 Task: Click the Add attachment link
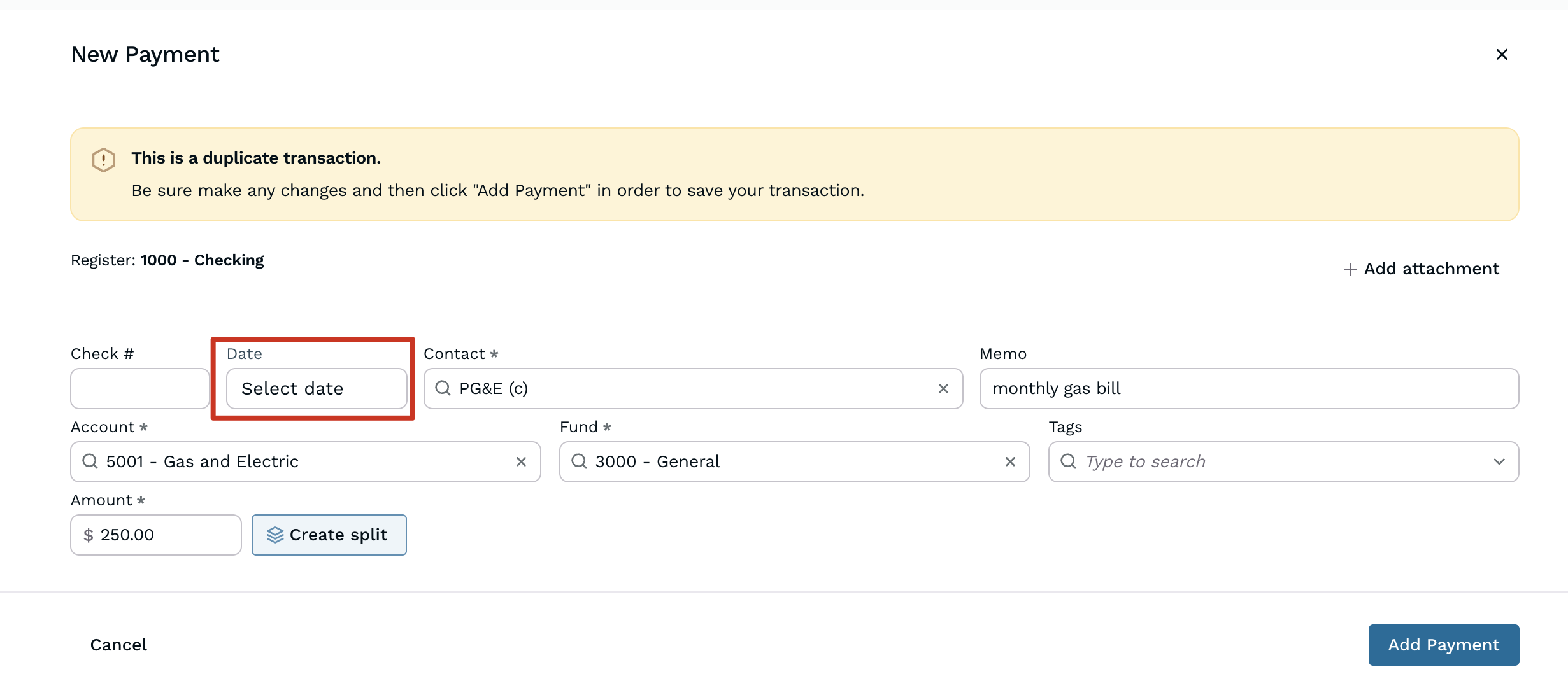click(x=1431, y=269)
